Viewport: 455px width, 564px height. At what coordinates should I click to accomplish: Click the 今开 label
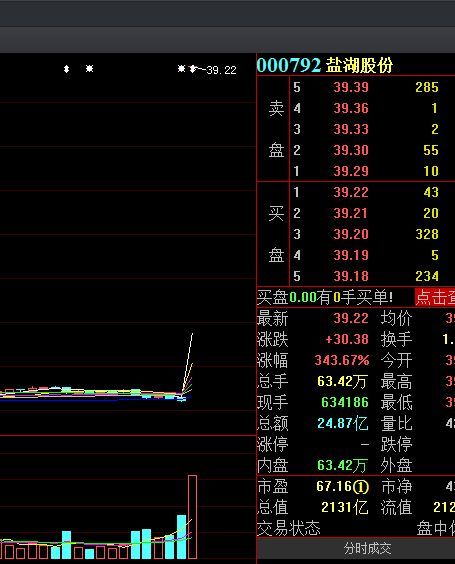(x=396, y=360)
